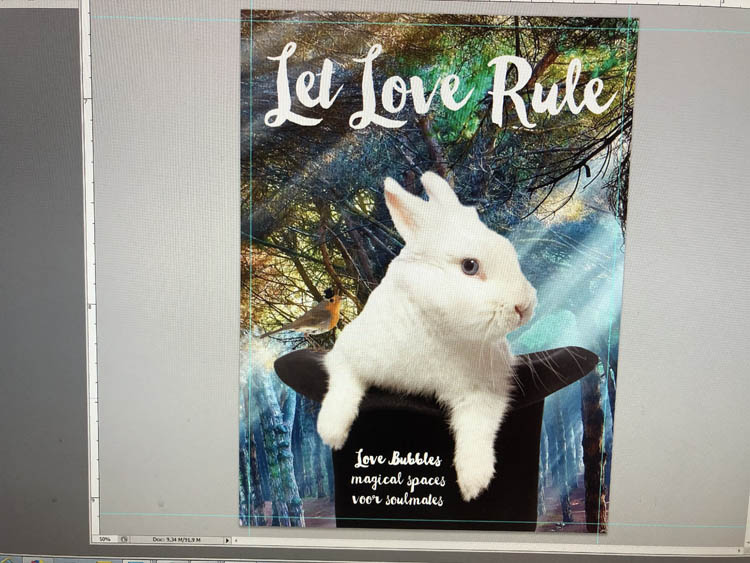
Task: Click the rabbit's pink nose
Action: pyautogui.click(x=522, y=309)
